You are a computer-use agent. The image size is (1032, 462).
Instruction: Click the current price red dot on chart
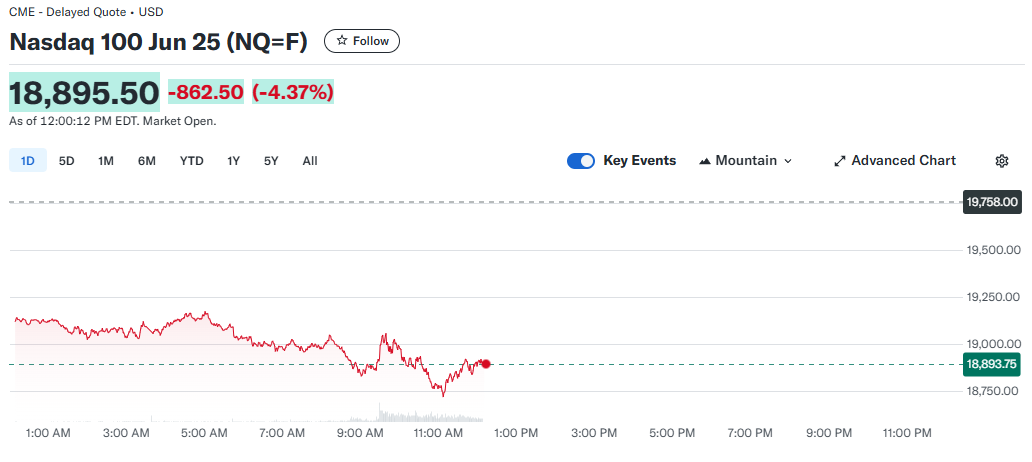[x=486, y=364]
